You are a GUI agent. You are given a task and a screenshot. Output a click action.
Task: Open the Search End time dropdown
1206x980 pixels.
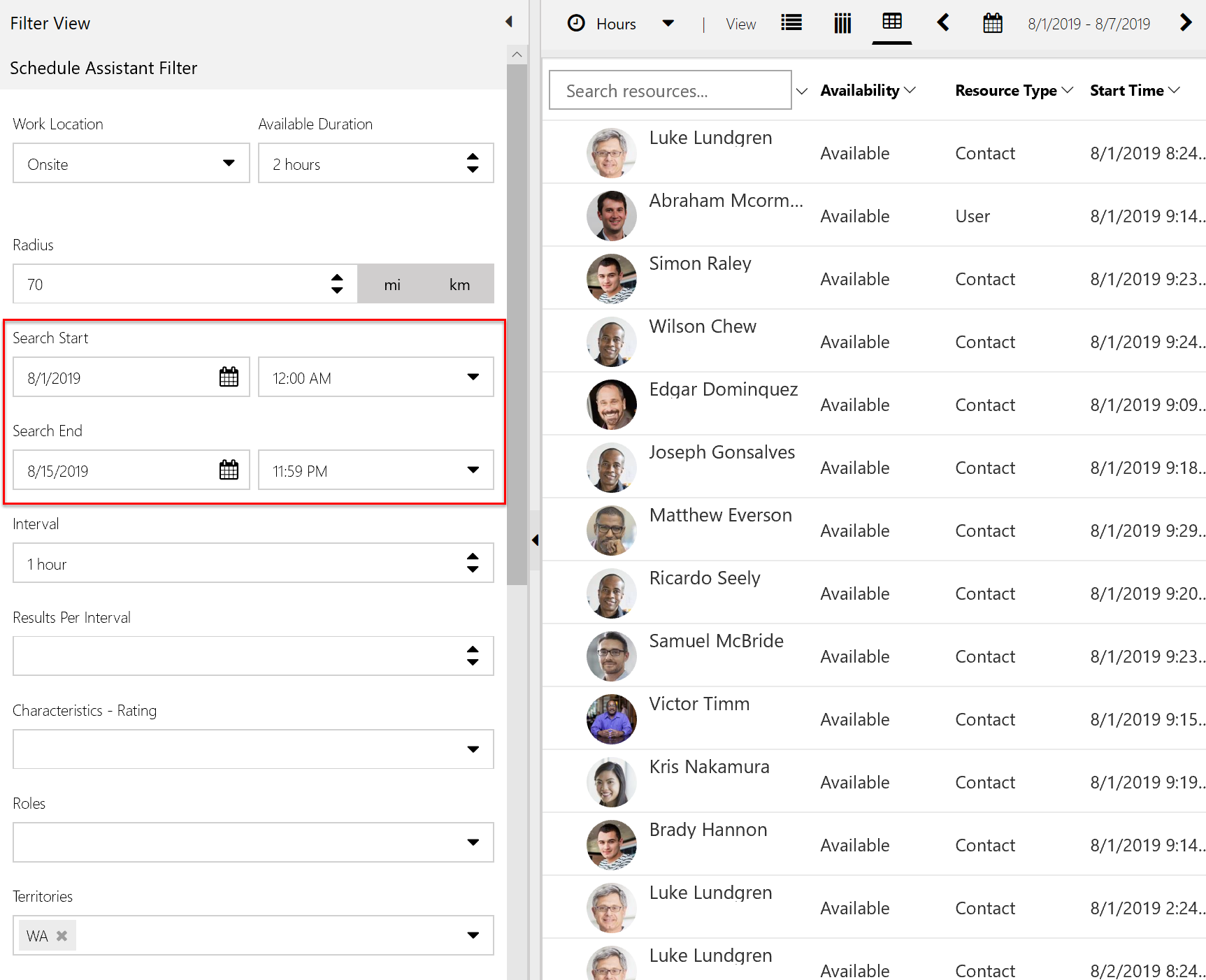click(x=473, y=470)
